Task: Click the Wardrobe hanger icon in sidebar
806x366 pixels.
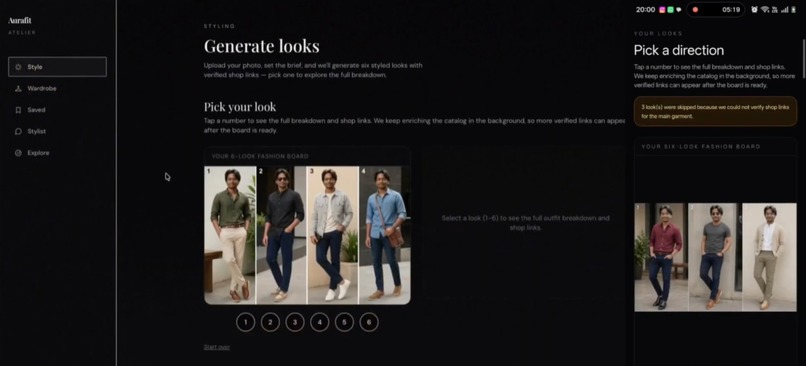Action: (x=19, y=88)
